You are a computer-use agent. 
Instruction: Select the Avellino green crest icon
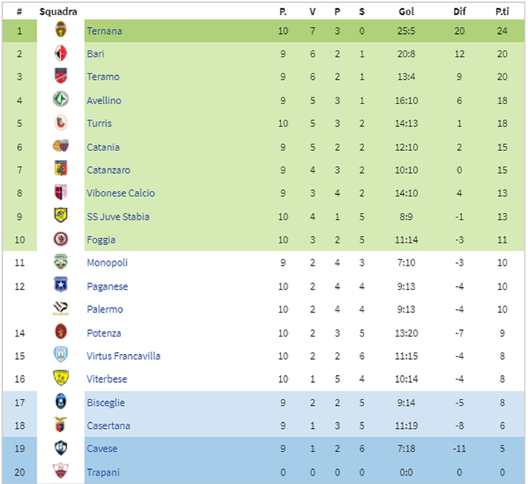pyautogui.click(x=61, y=99)
